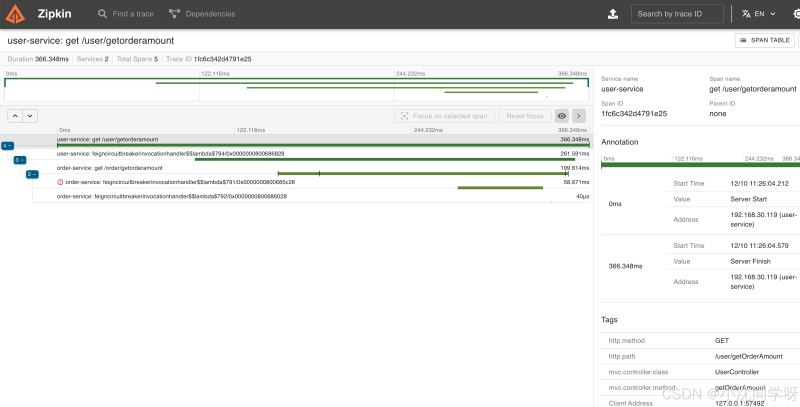Click the Total Spans 5 label

tap(137, 59)
